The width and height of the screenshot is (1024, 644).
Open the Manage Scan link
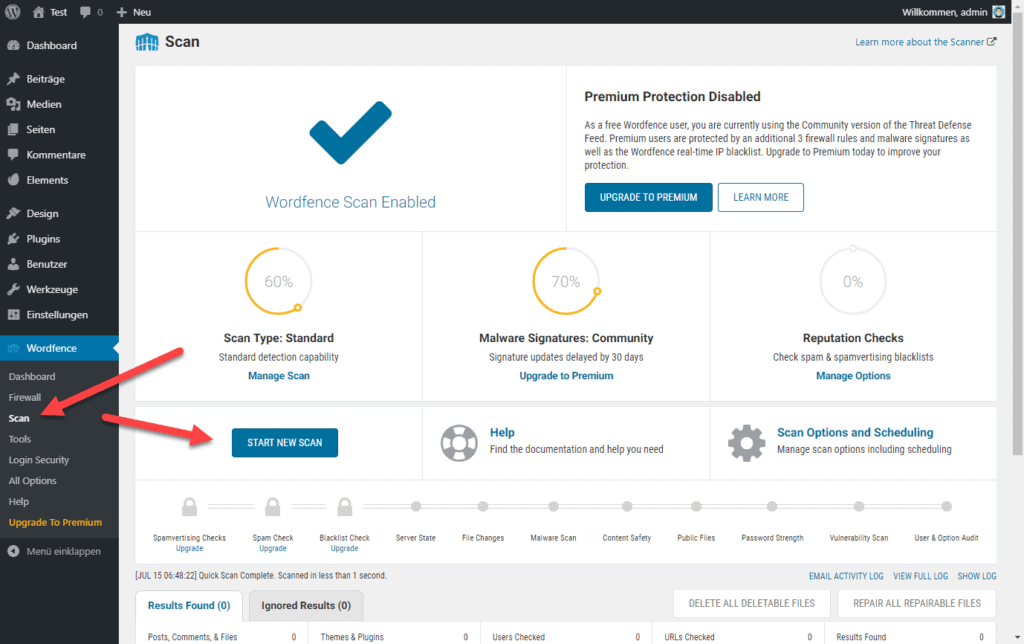[x=279, y=376]
